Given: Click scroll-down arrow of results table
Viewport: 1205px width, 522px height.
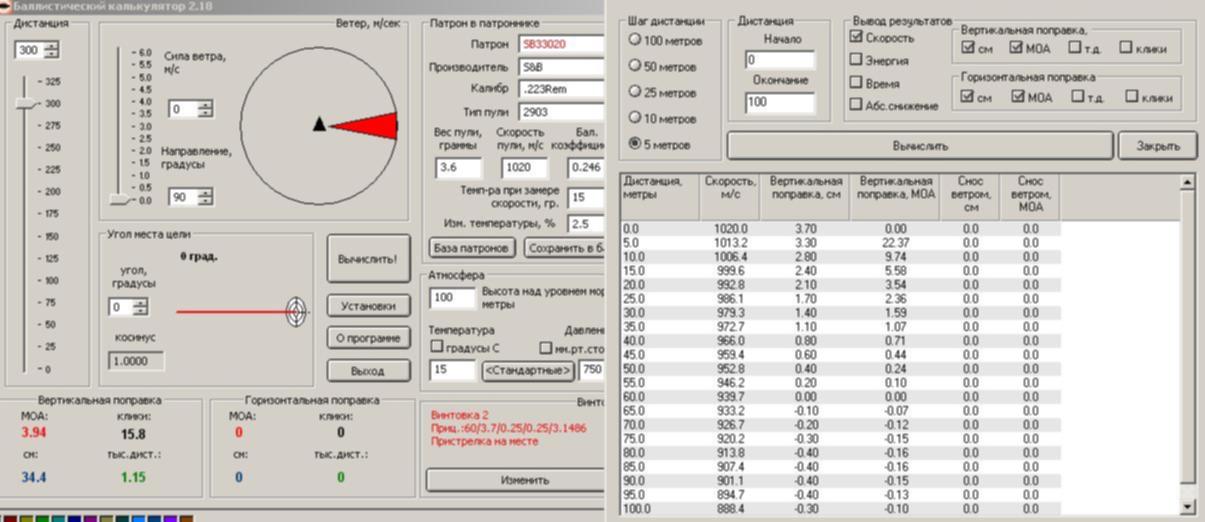Looking at the screenshot, I should tap(1187, 507).
